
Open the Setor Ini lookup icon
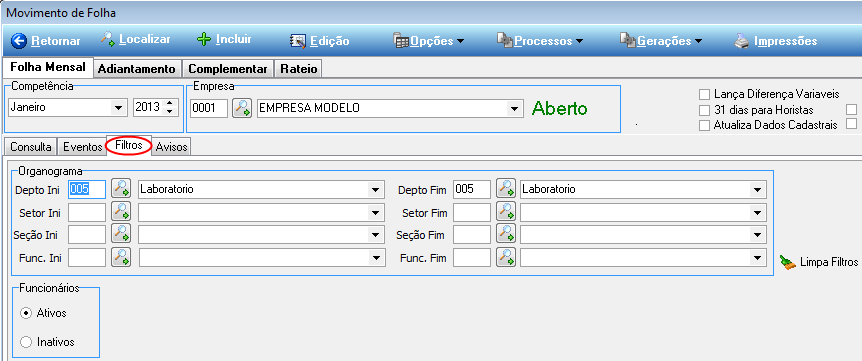pos(121,212)
